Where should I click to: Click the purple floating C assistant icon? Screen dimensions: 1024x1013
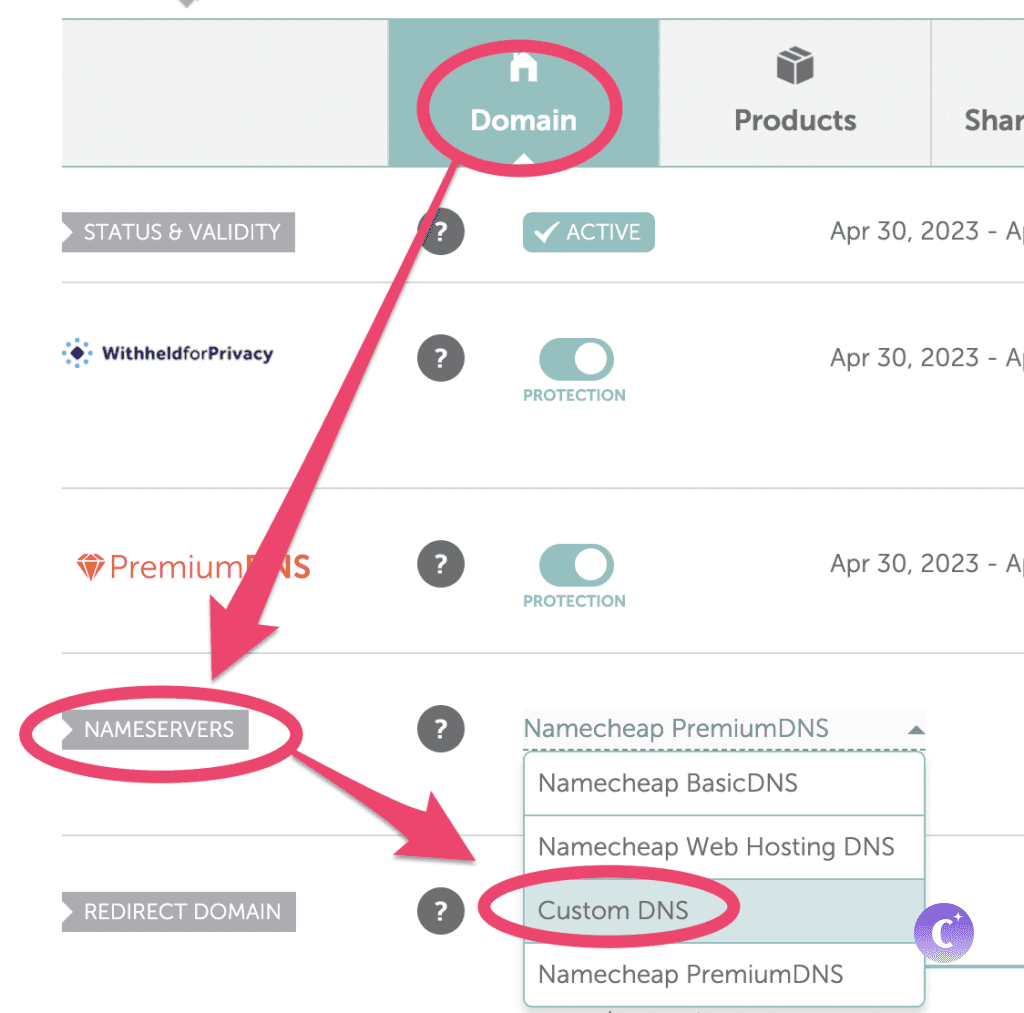pyautogui.click(x=943, y=933)
